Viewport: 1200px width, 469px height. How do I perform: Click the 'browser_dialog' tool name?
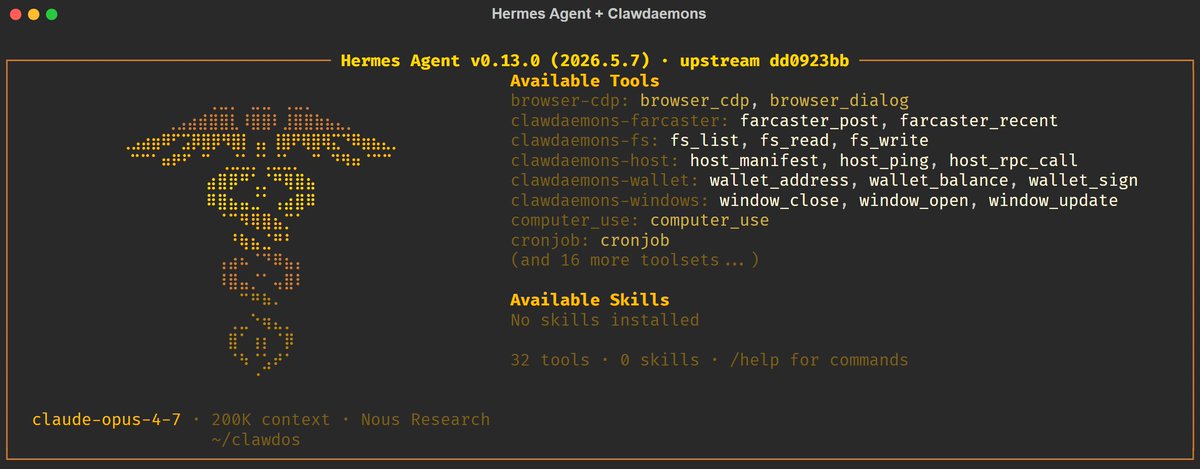pos(839,101)
